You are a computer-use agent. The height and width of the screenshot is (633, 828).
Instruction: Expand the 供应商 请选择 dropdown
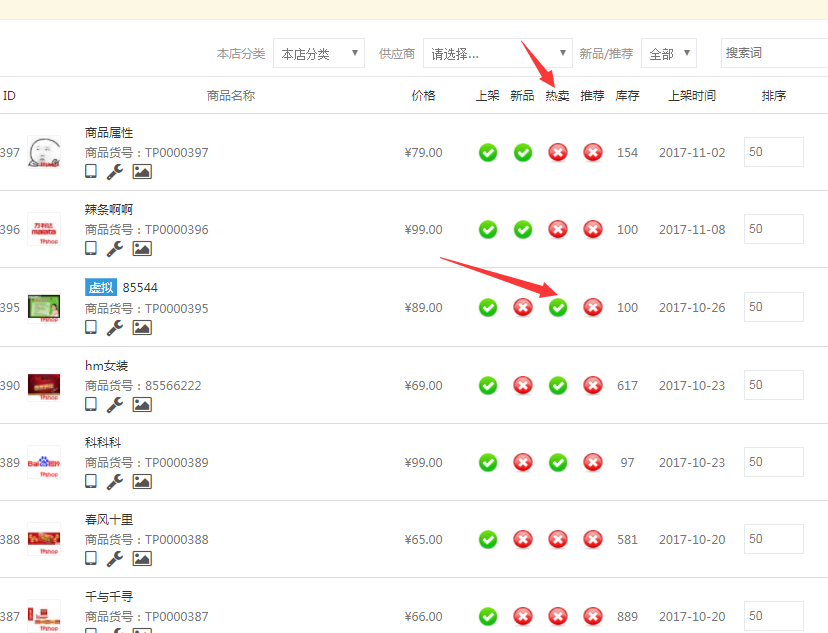497,54
